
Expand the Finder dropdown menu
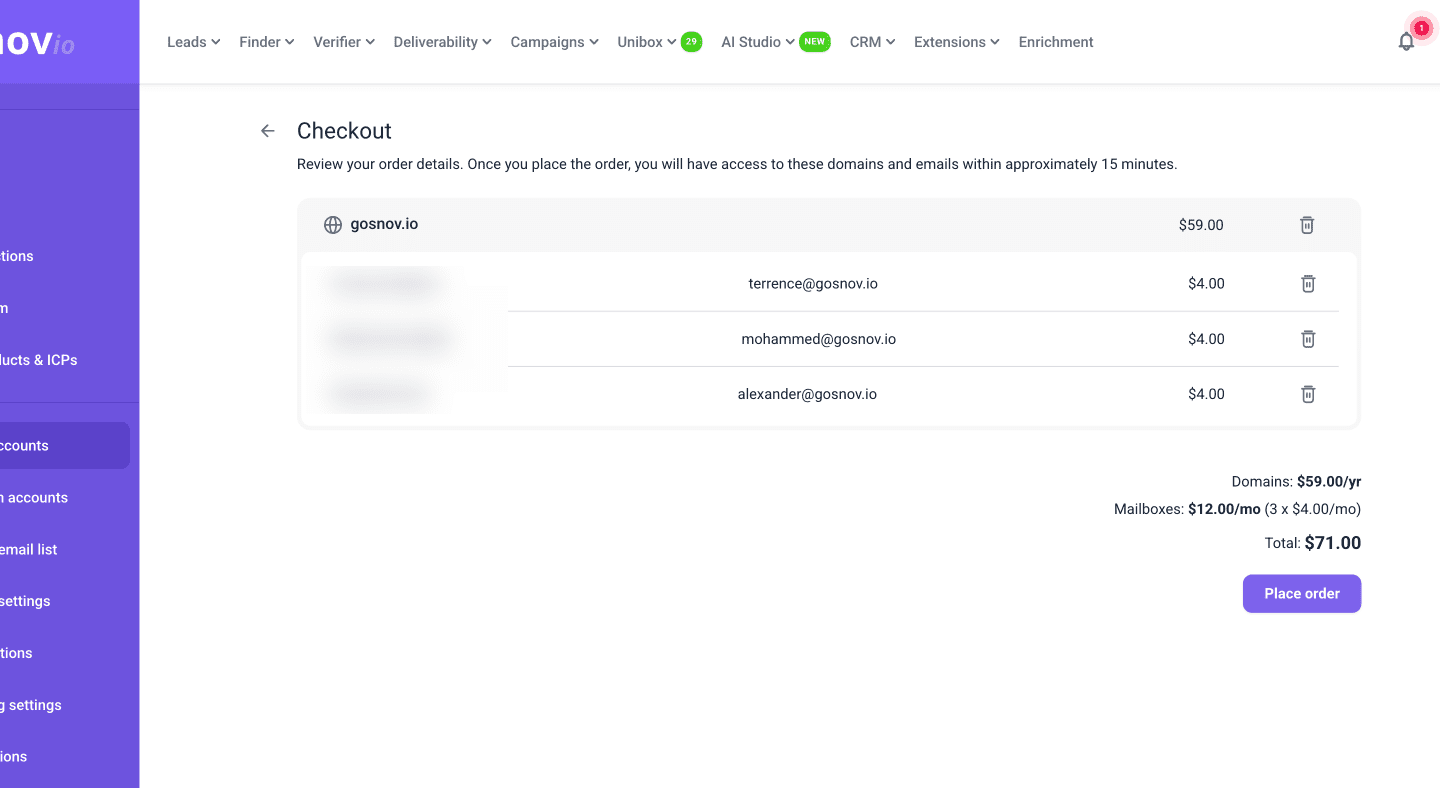(x=266, y=42)
